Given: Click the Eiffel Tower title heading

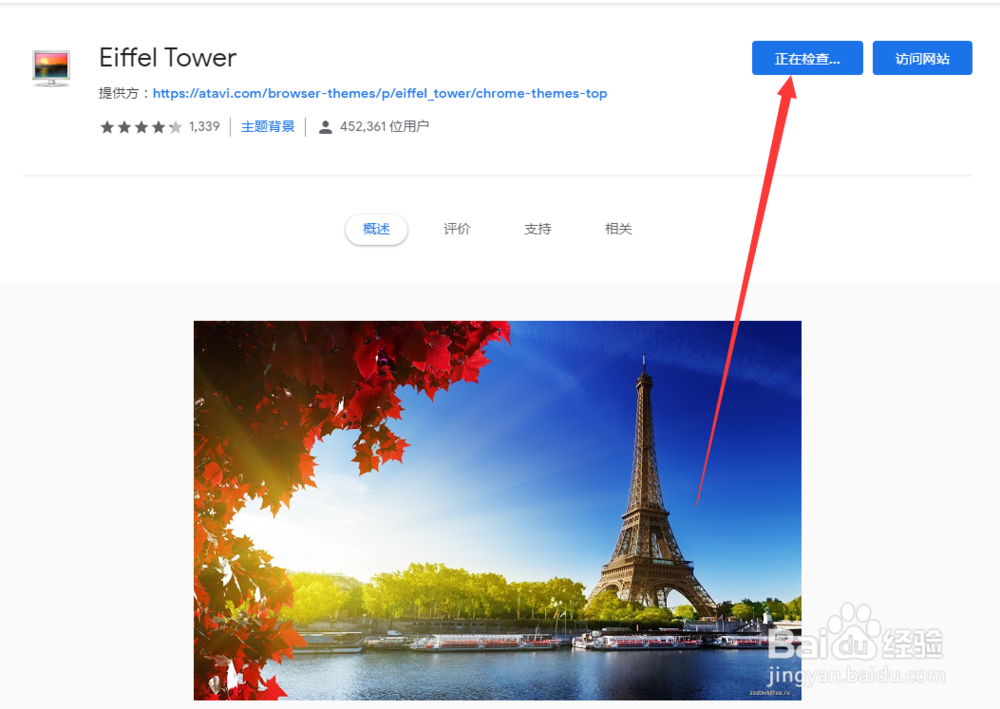Looking at the screenshot, I should click(x=168, y=58).
